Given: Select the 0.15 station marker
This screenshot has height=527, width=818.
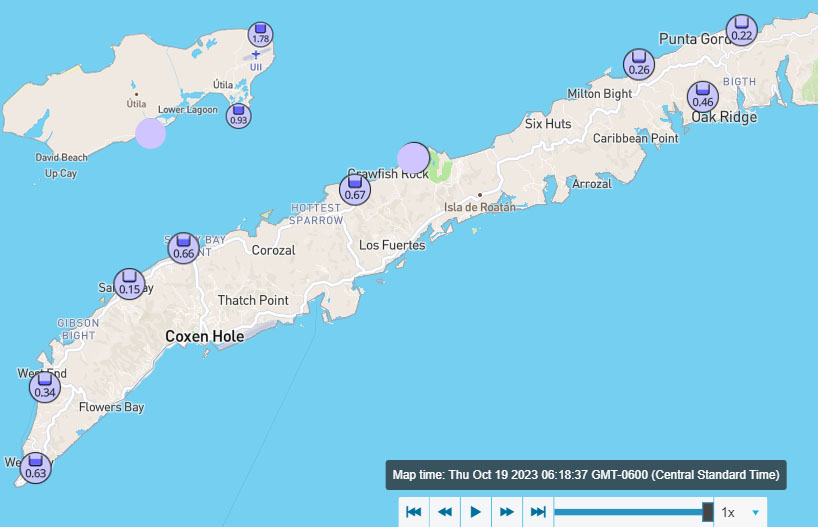Looking at the screenshot, I should [x=129, y=284].
